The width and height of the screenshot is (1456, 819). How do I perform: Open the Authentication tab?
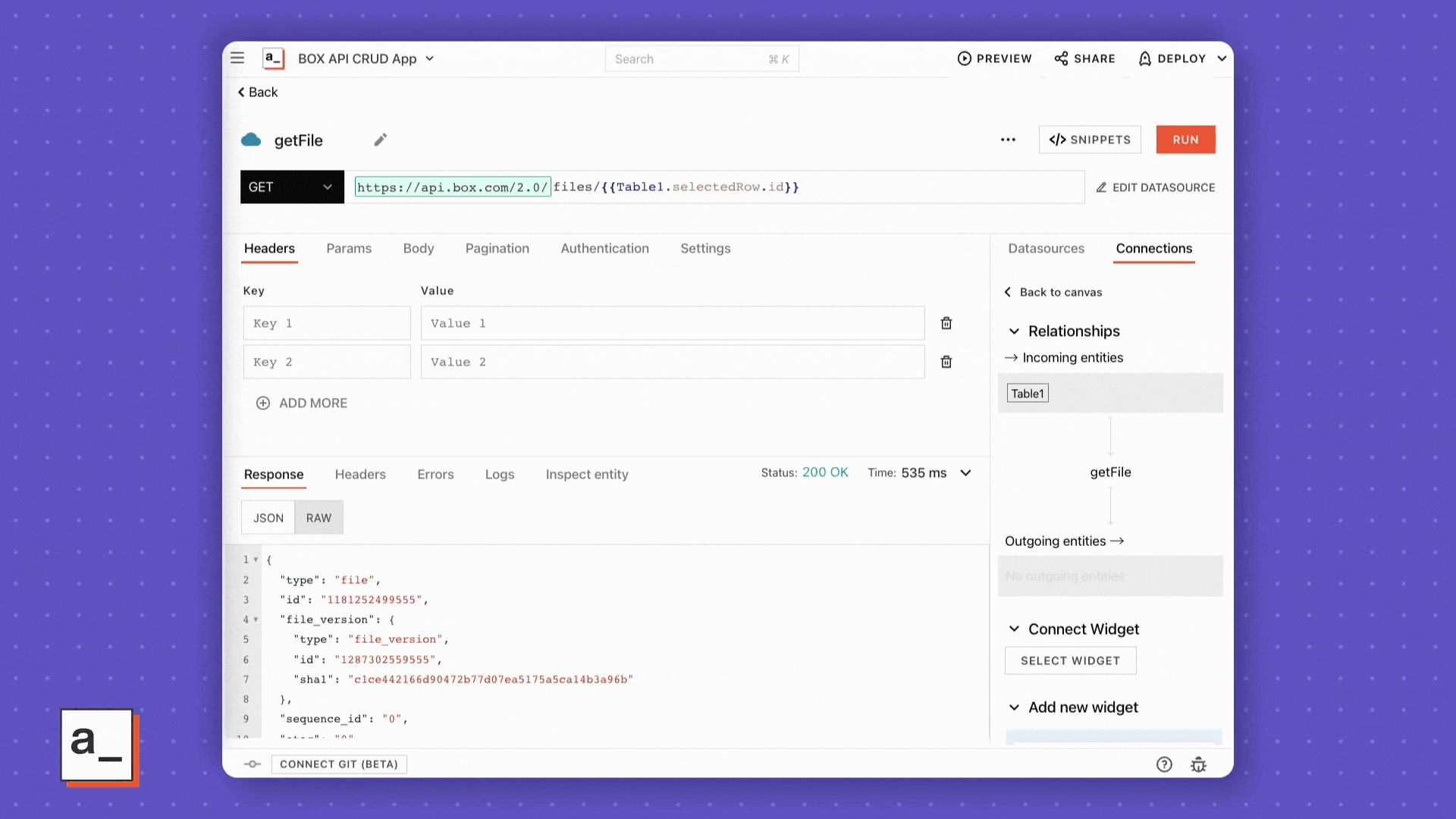(604, 249)
